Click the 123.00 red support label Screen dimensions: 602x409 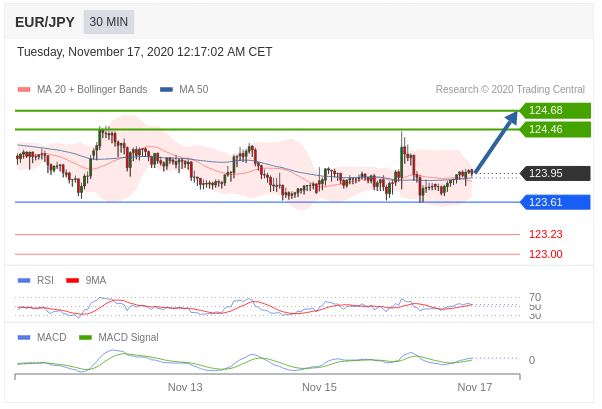(545, 254)
